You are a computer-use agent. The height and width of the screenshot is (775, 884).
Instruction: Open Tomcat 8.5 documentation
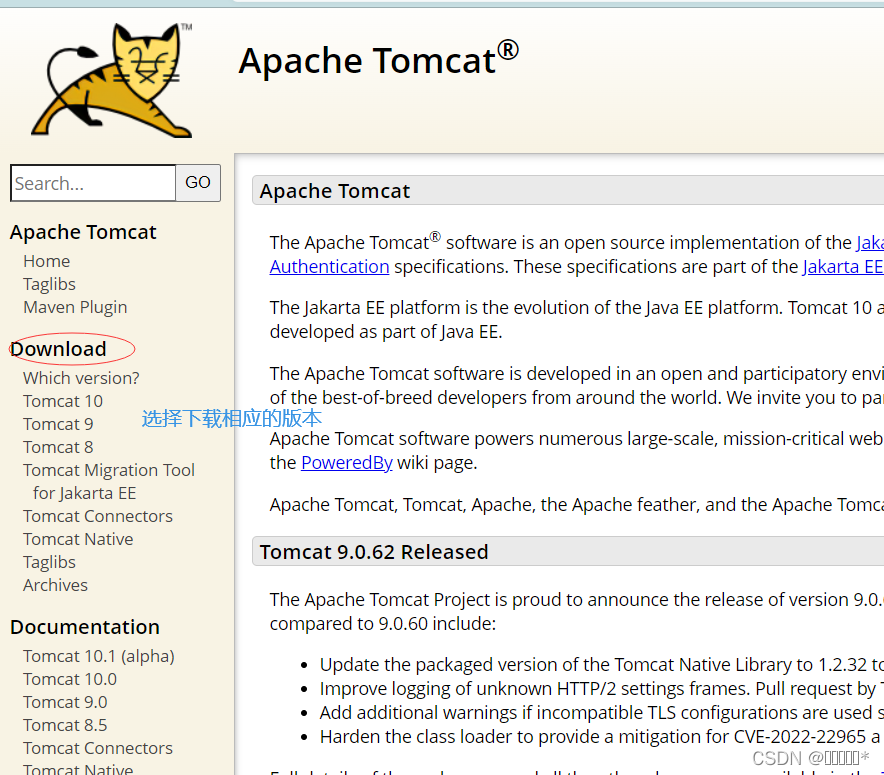click(65, 725)
